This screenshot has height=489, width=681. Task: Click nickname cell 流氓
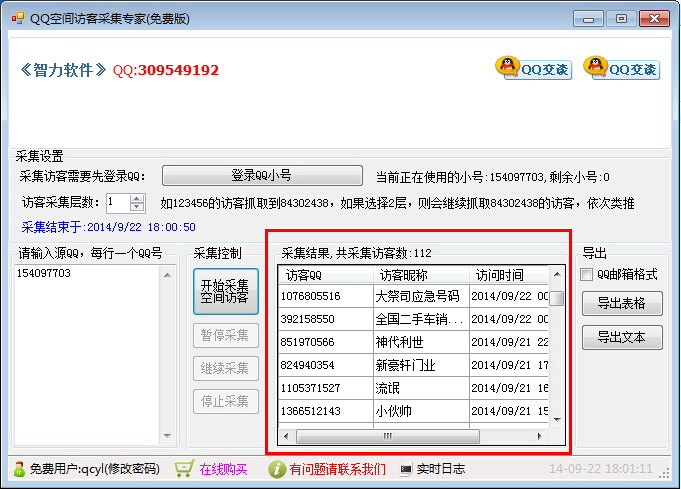coord(421,388)
